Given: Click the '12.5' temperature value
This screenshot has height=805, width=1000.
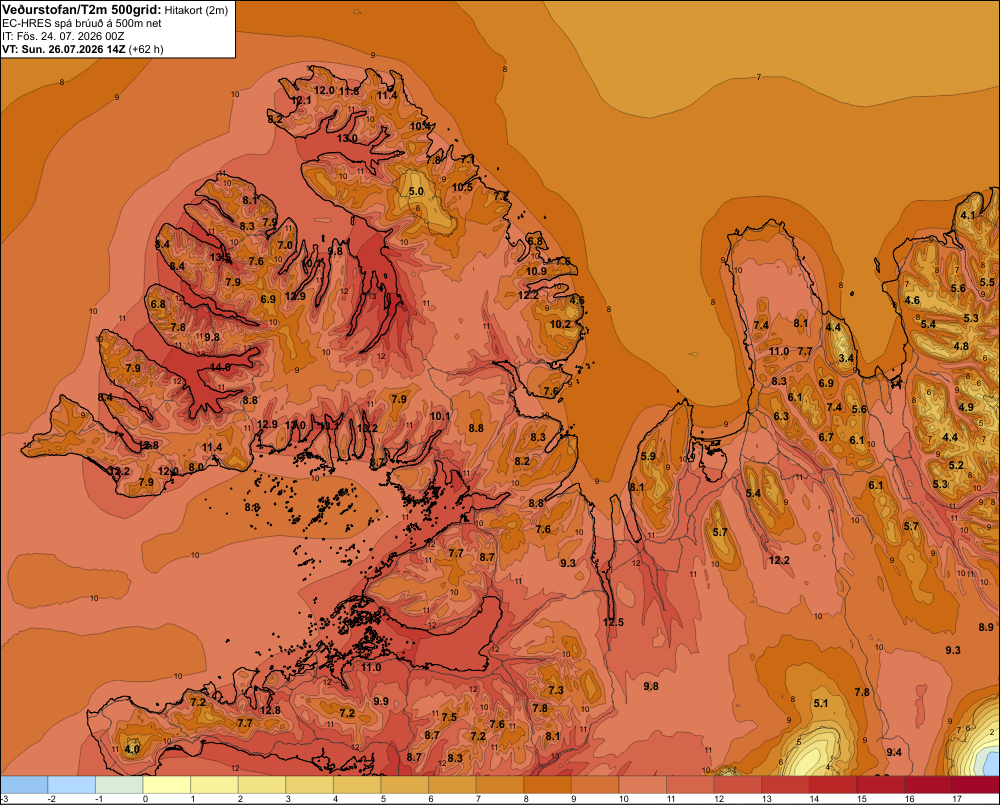Looking at the screenshot, I should tap(614, 622).
